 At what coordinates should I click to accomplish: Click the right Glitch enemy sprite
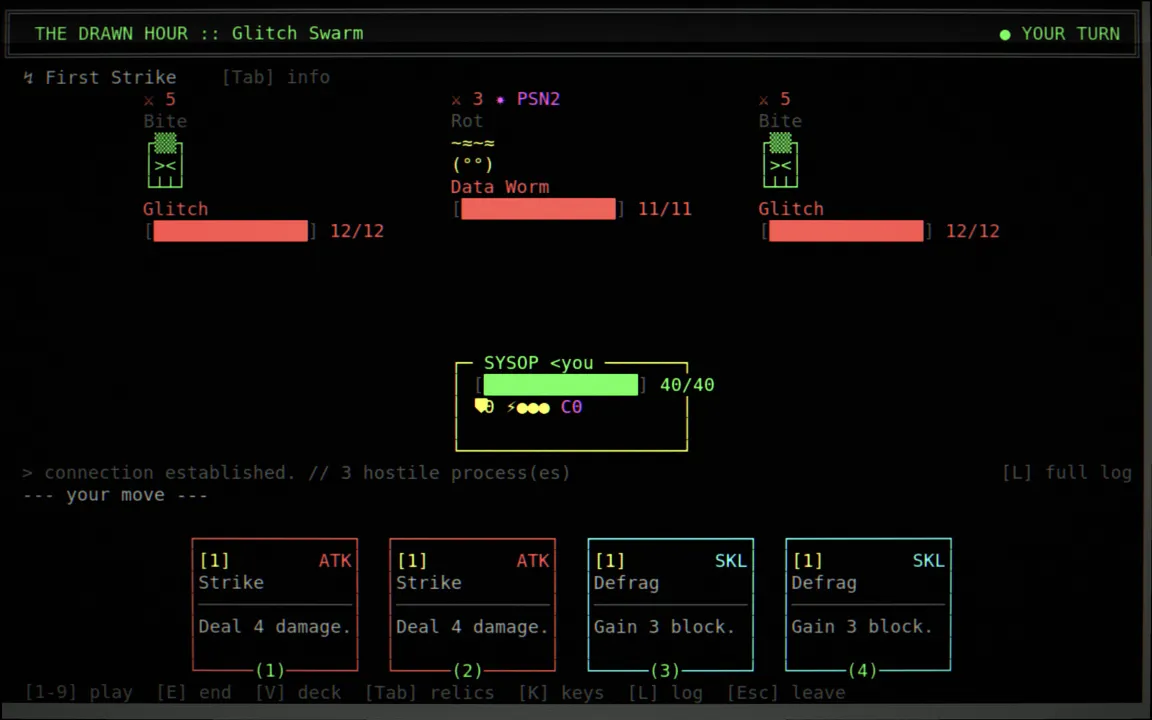[x=780, y=160]
